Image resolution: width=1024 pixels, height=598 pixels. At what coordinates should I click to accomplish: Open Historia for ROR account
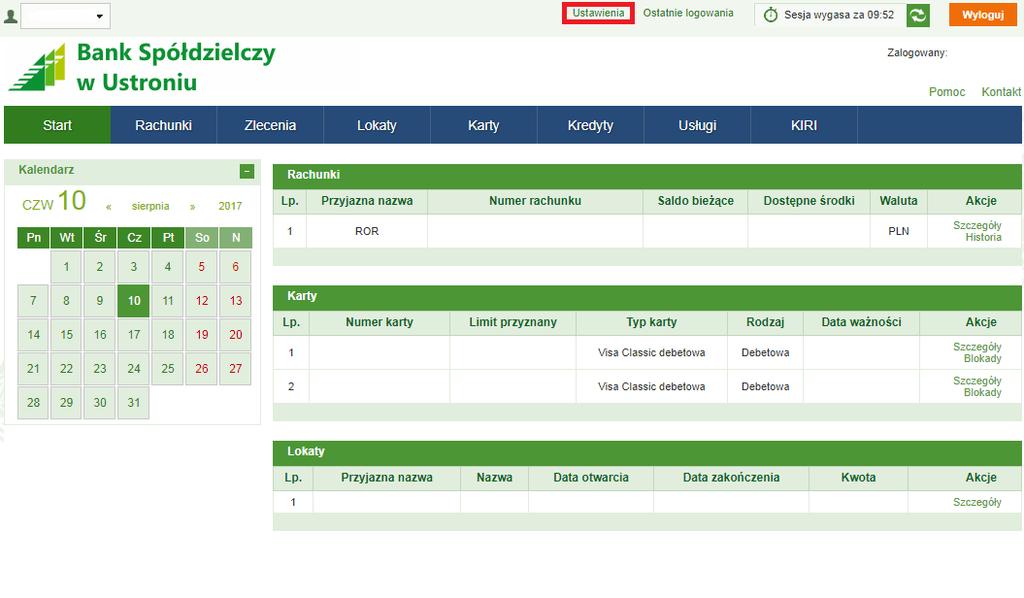pyautogui.click(x=984, y=237)
